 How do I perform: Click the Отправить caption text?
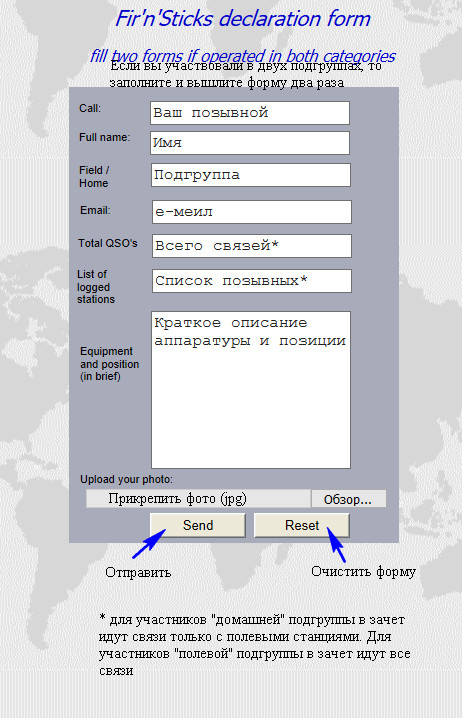(138, 572)
